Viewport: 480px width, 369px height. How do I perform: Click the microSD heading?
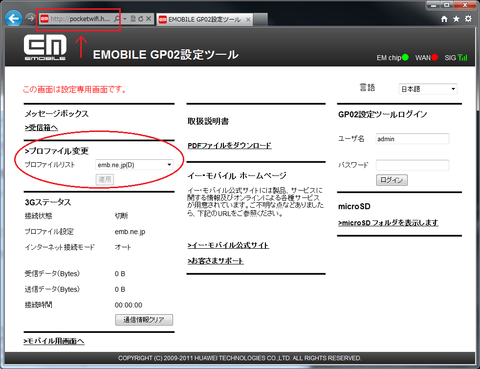(354, 206)
